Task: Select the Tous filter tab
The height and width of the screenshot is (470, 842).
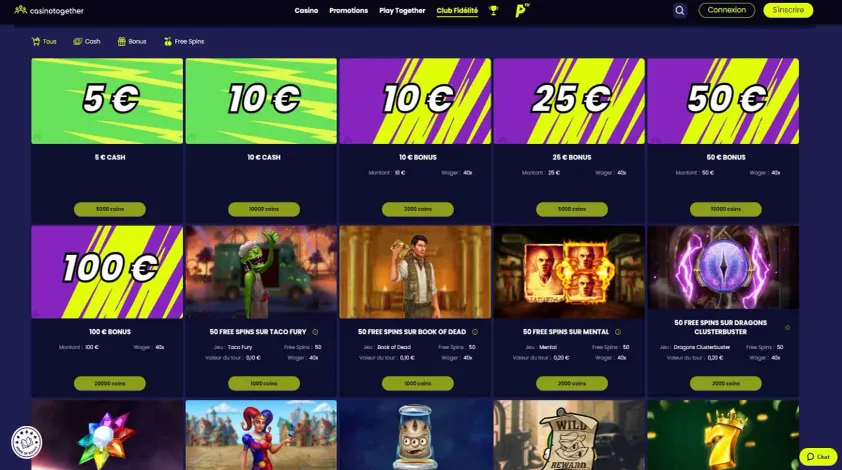Action: 44,41
